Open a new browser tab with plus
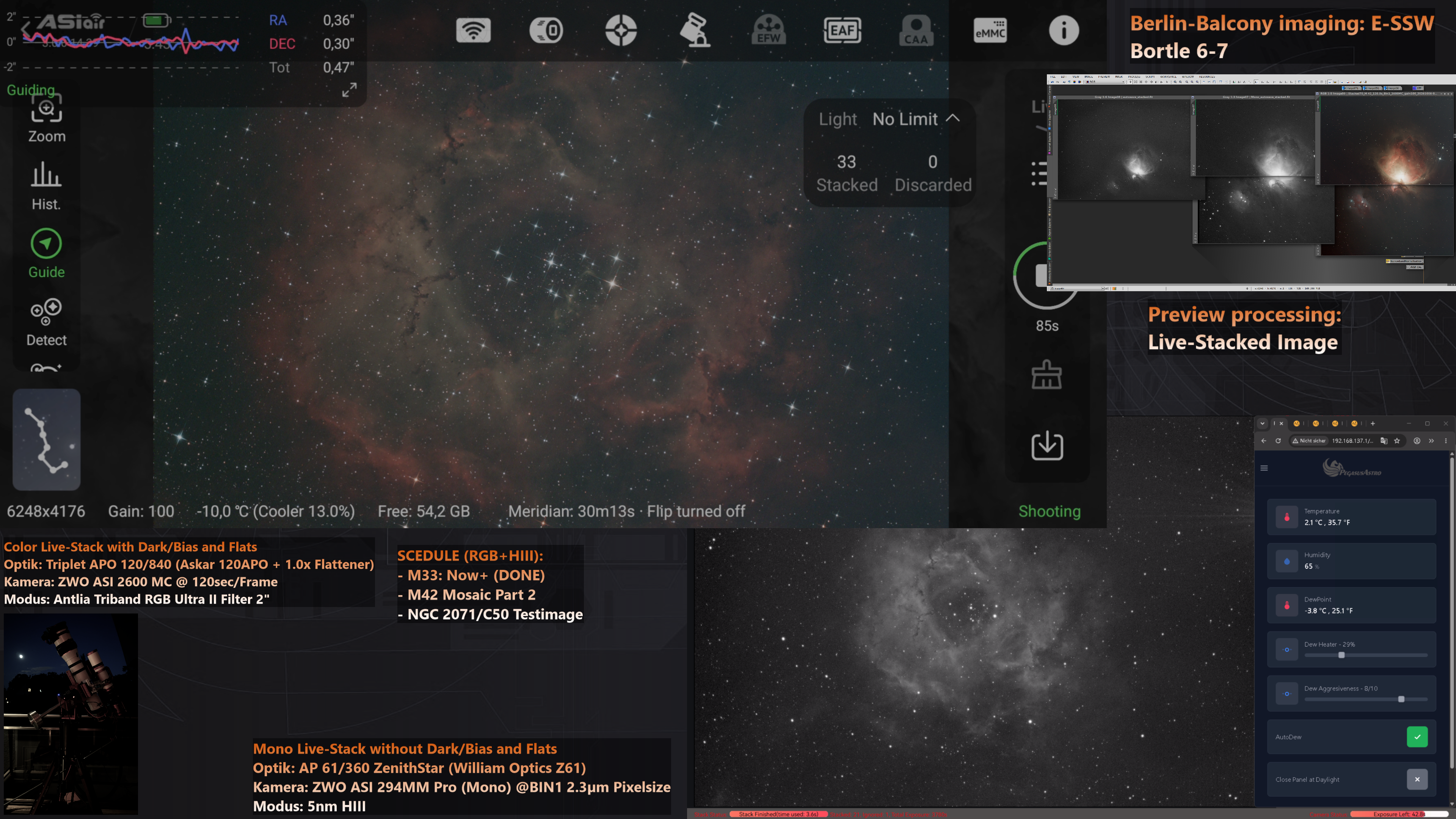The width and height of the screenshot is (1456, 819). coord(1372,424)
